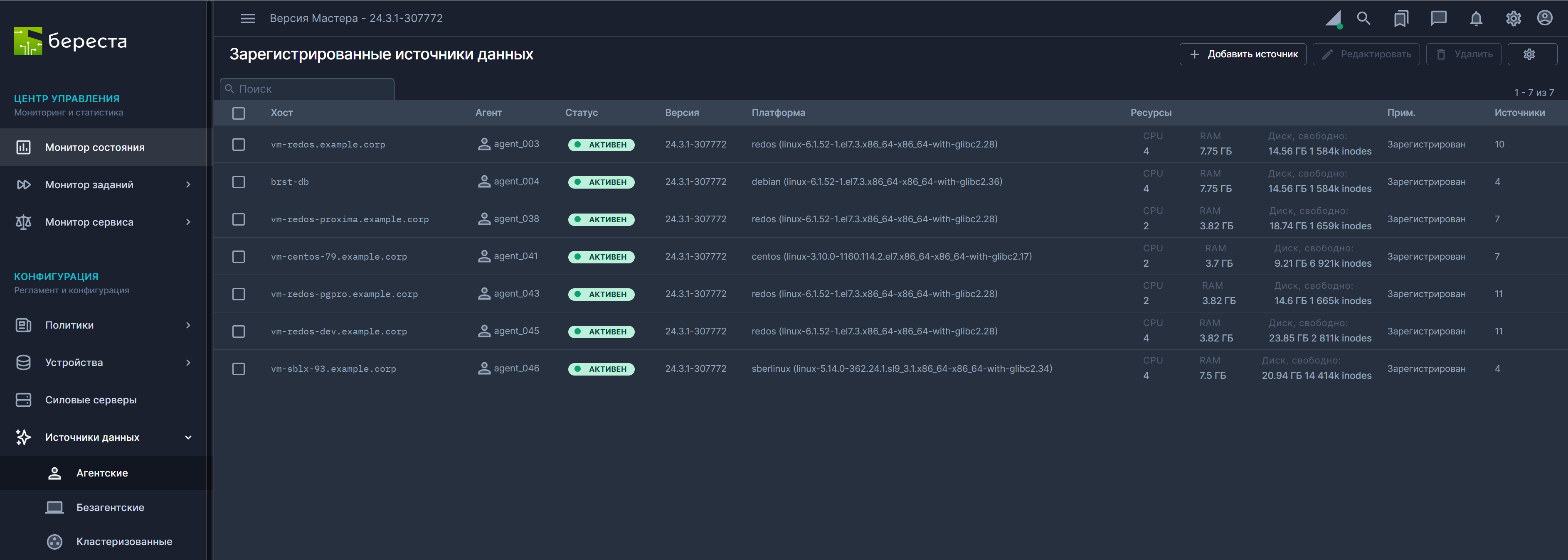Go to Монитор состояния page
This screenshot has width=1568, height=560.
tap(94, 147)
